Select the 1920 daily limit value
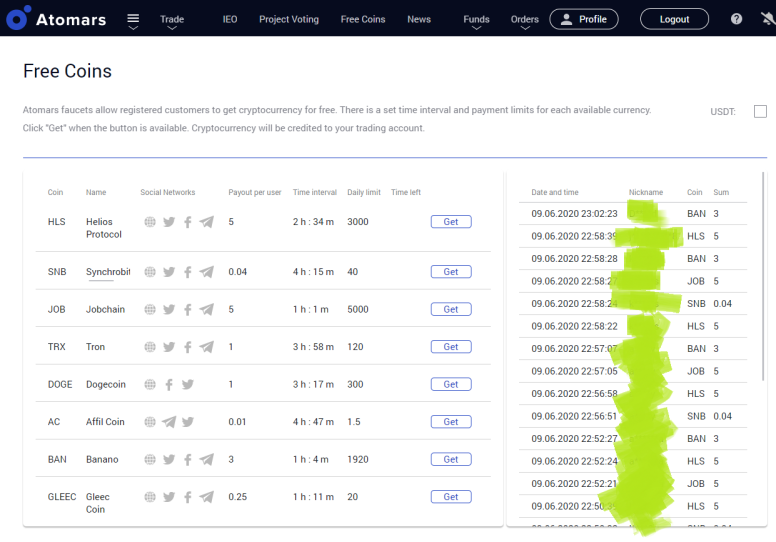 pyautogui.click(x=358, y=459)
